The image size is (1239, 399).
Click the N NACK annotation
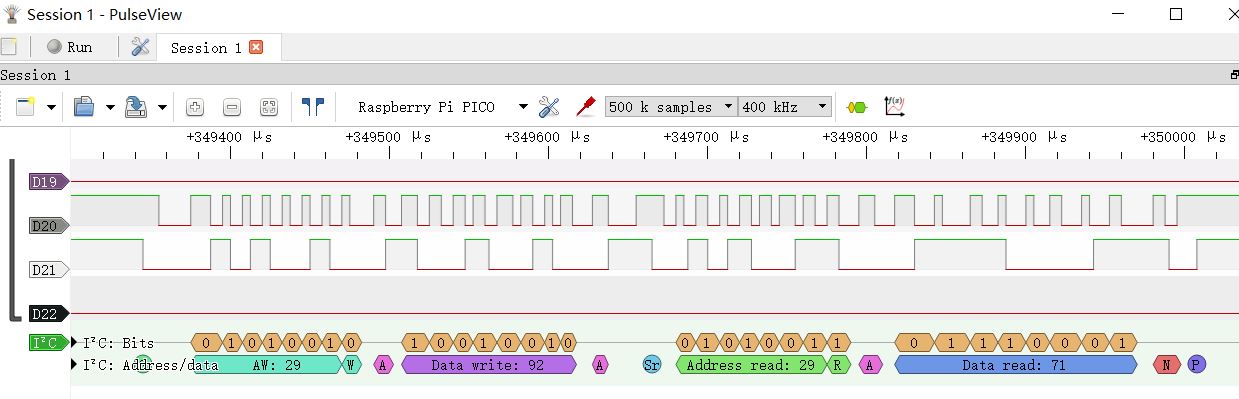tap(1166, 365)
